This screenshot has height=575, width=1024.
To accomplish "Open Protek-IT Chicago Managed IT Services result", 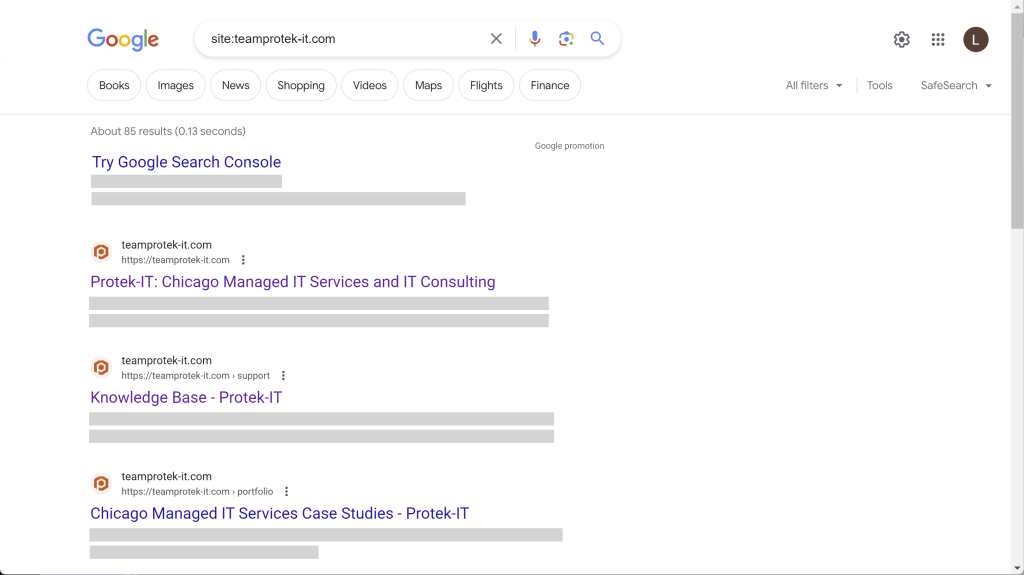I will coord(293,282).
